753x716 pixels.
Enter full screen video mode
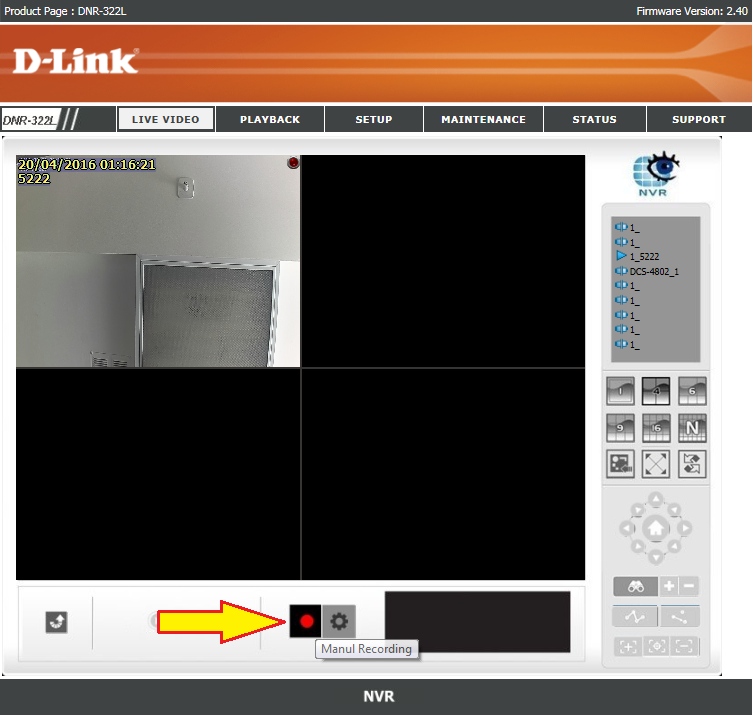tap(656, 464)
